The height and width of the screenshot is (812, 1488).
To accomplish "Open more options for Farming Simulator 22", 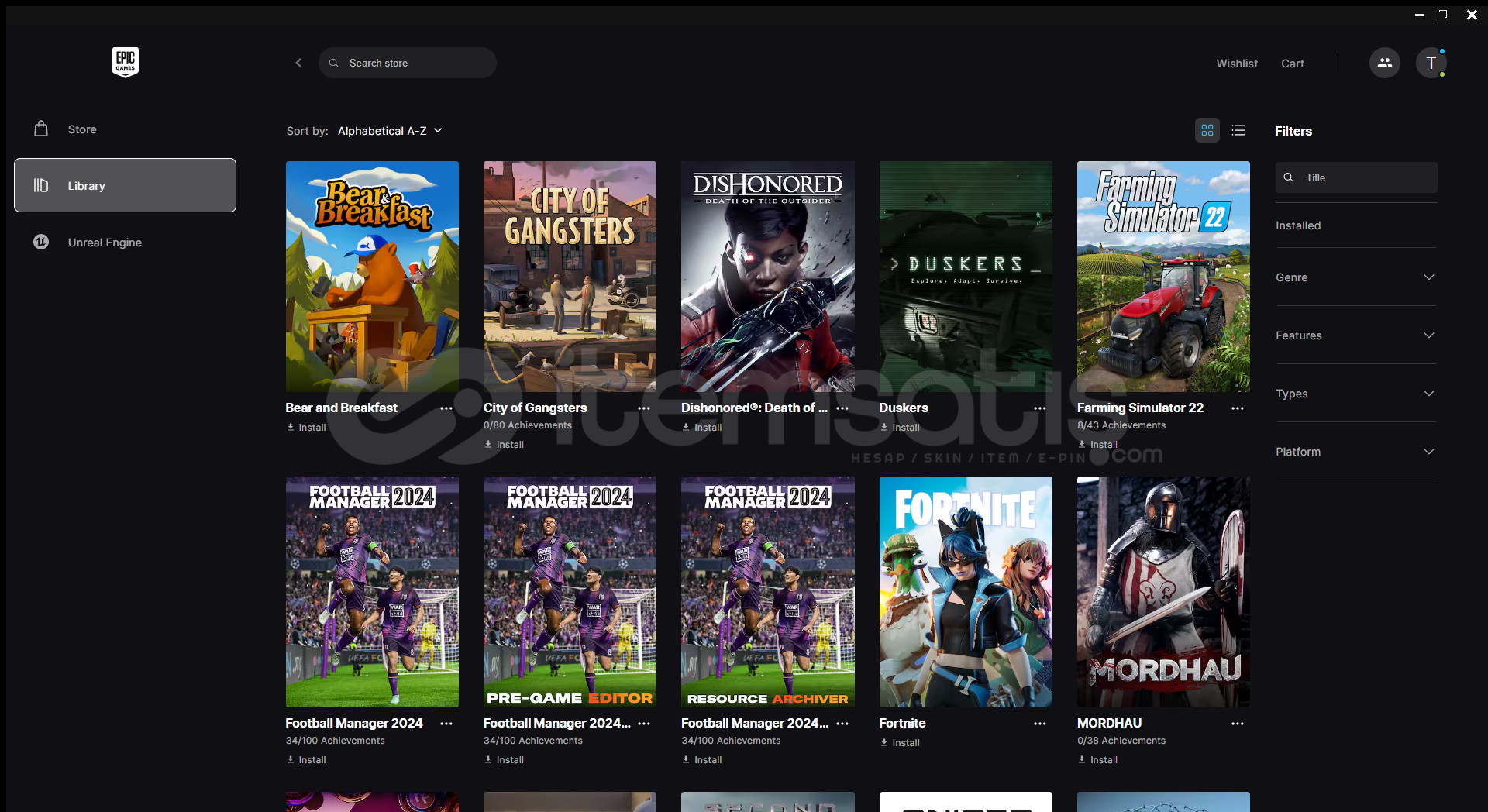I will click(x=1238, y=408).
